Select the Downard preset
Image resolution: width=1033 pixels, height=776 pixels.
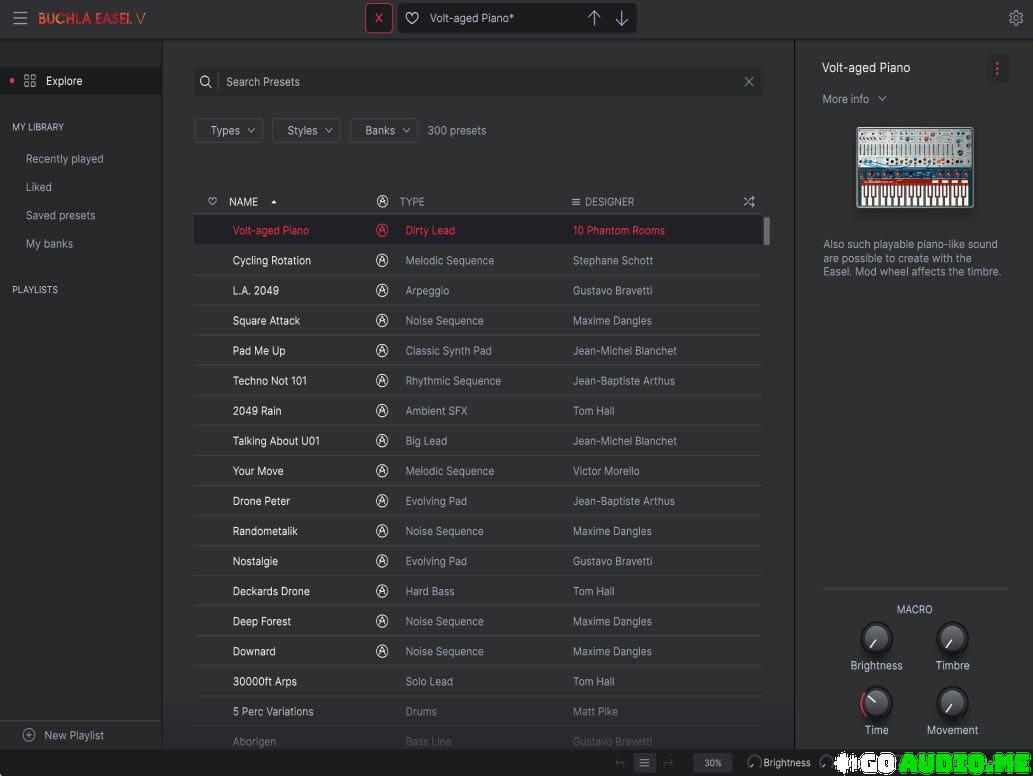[478, 651]
